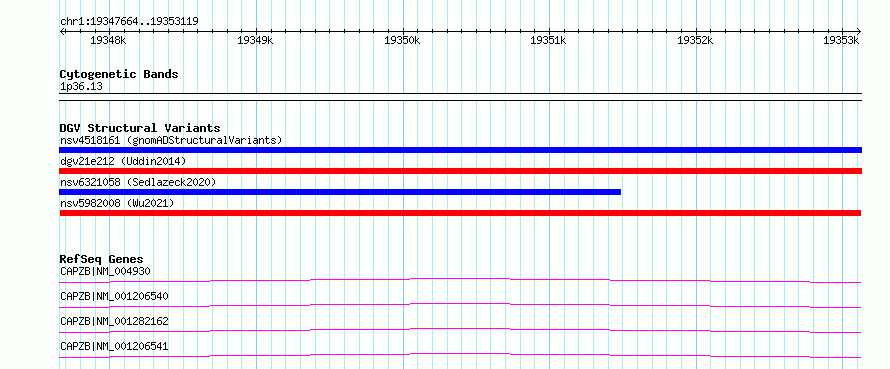The height and width of the screenshot is (369, 890).
Task: Click the black cytogenetic band 1p36.13 line
Action: click(460, 97)
